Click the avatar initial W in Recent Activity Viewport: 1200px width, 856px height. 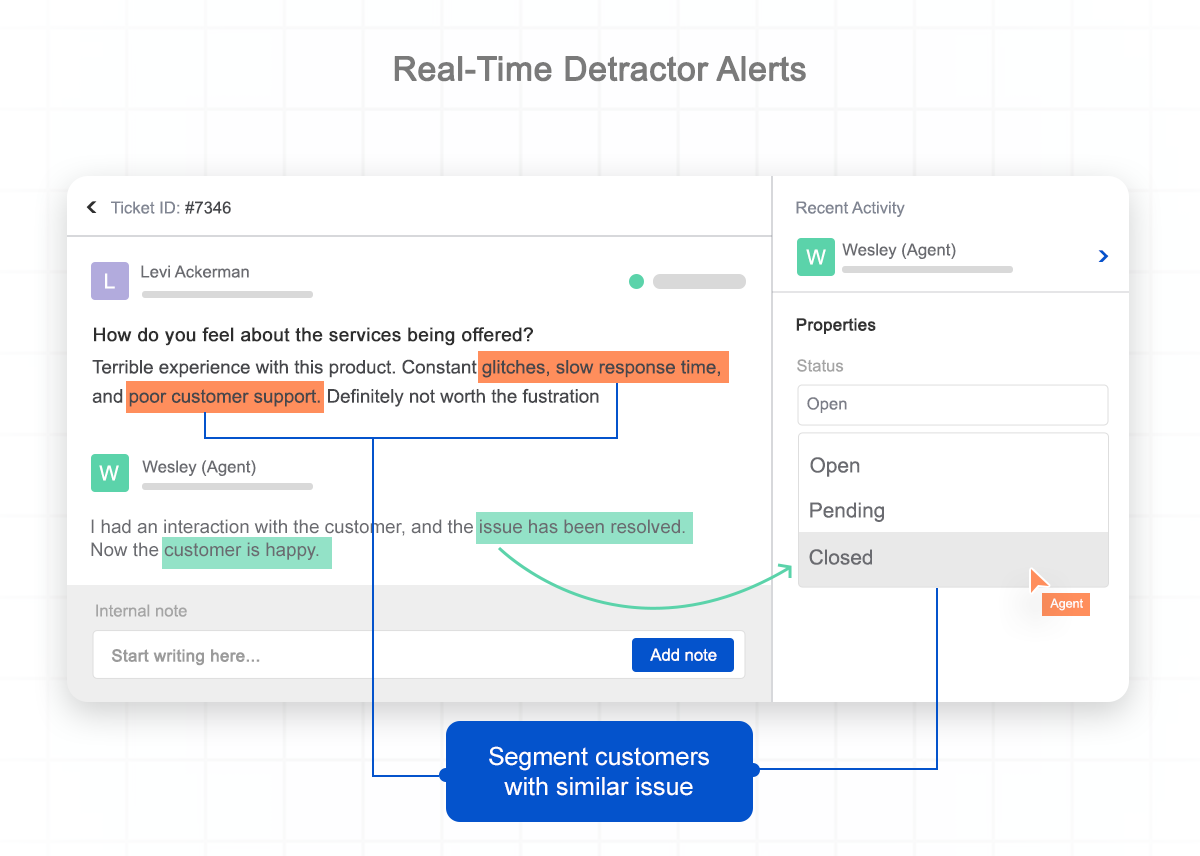click(x=816, y=257)
